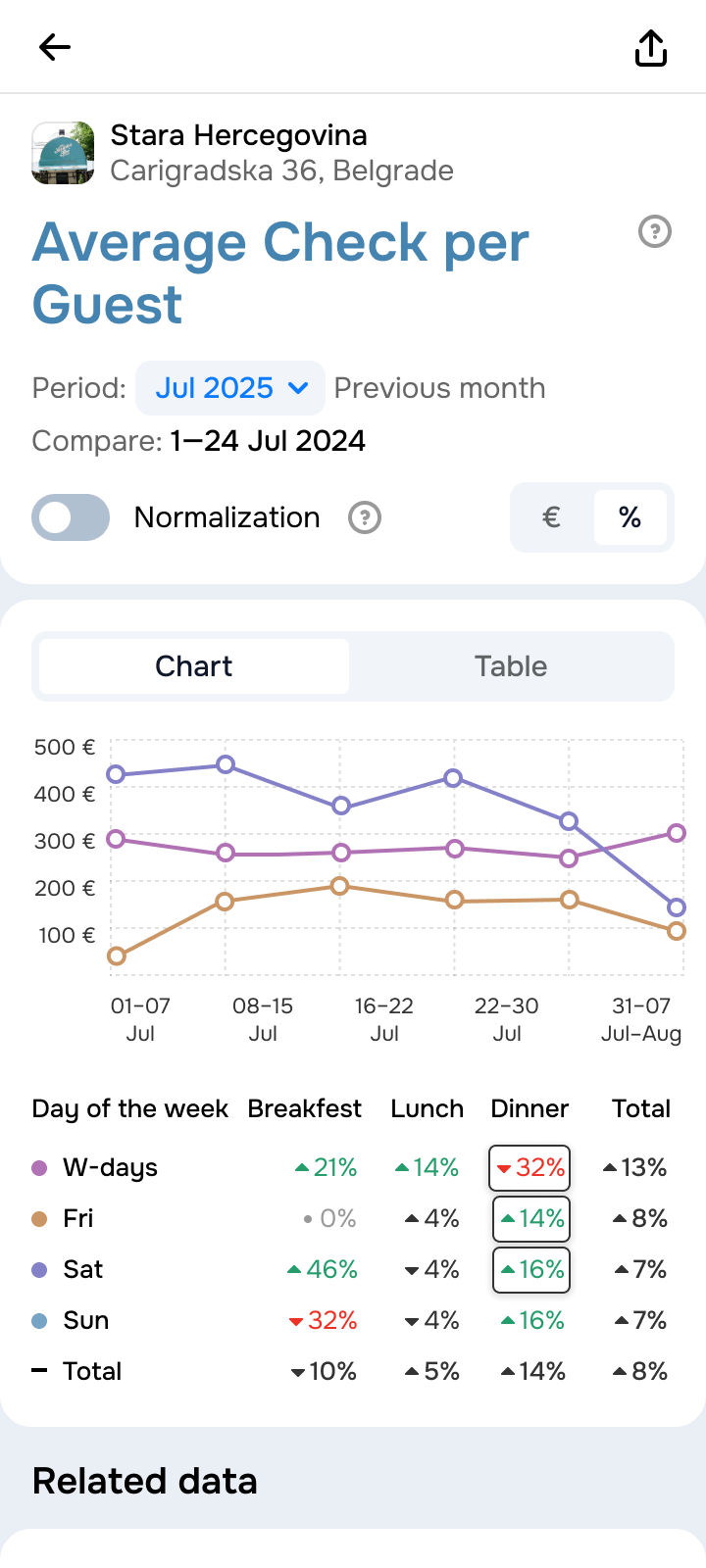The height and width of the screenshot is (1568, 706).
Task: Click the Fri orange legend dot
Action: coord(39,1218)
